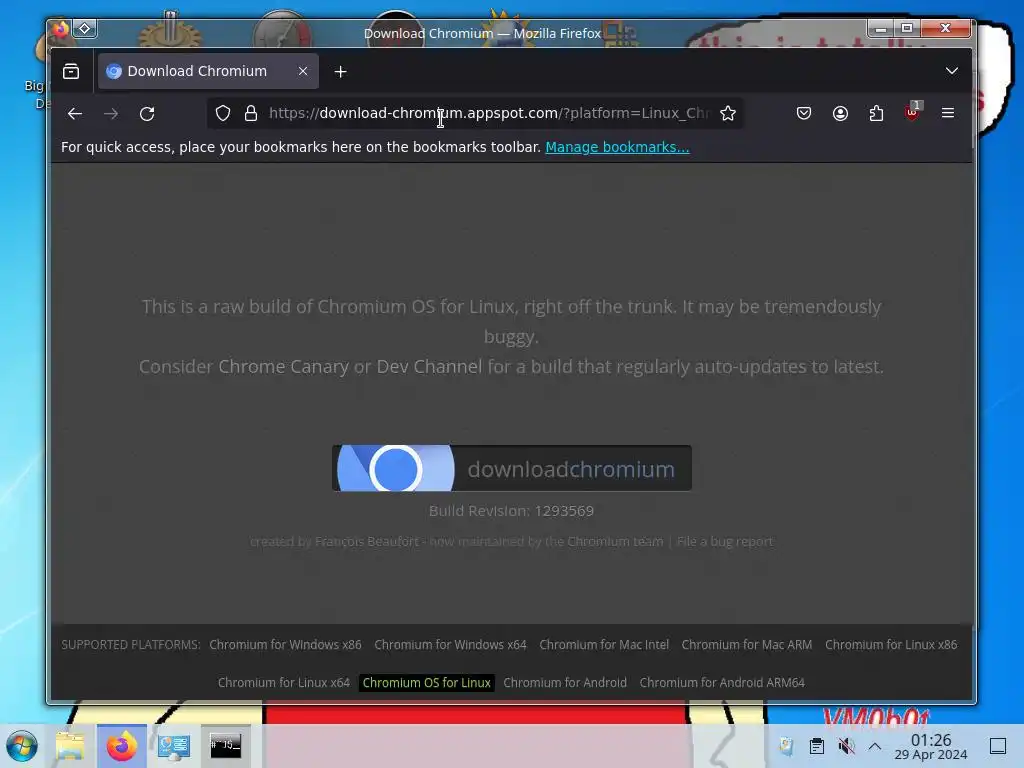Screen dimensions: 1024x768
Task: Open the Extensions puzzle-piece icon
Action: coord(876,113)
